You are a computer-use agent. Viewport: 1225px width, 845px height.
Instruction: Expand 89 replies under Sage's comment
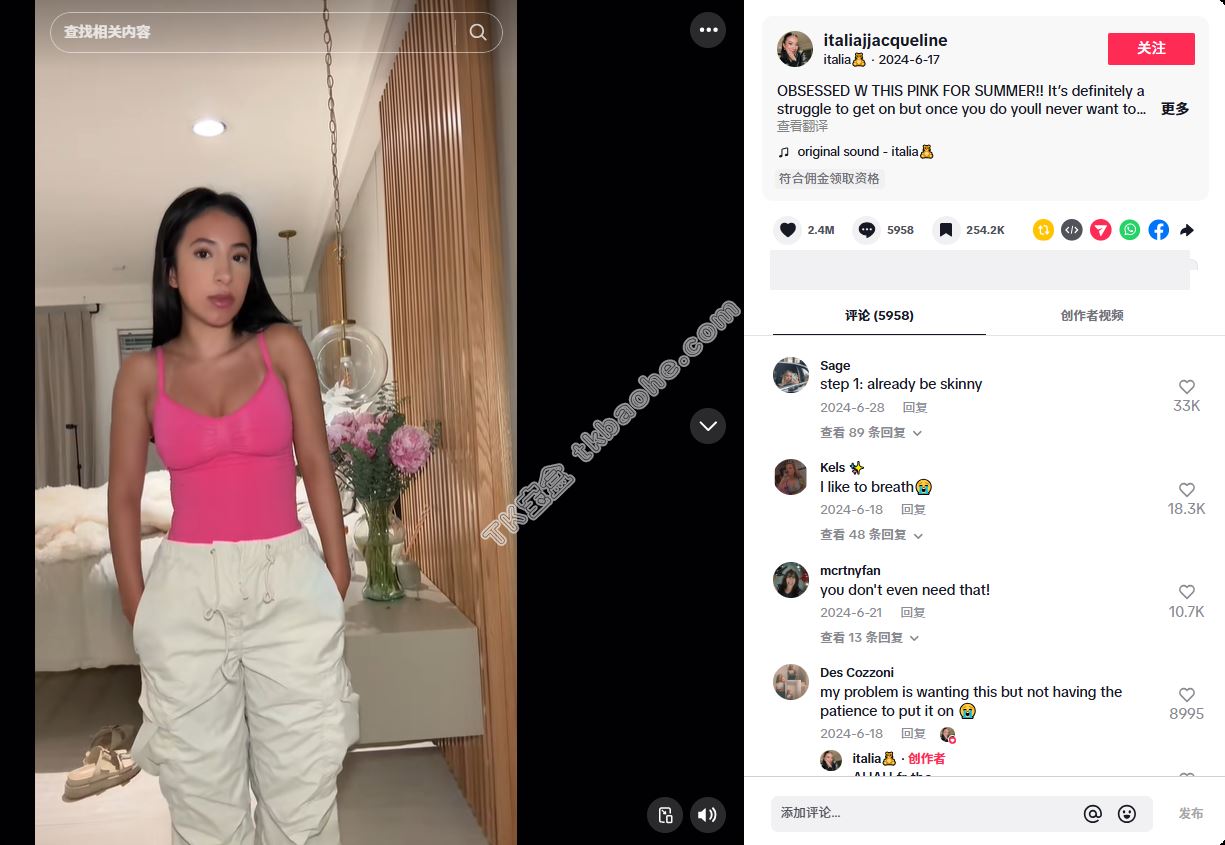[871, 433]
